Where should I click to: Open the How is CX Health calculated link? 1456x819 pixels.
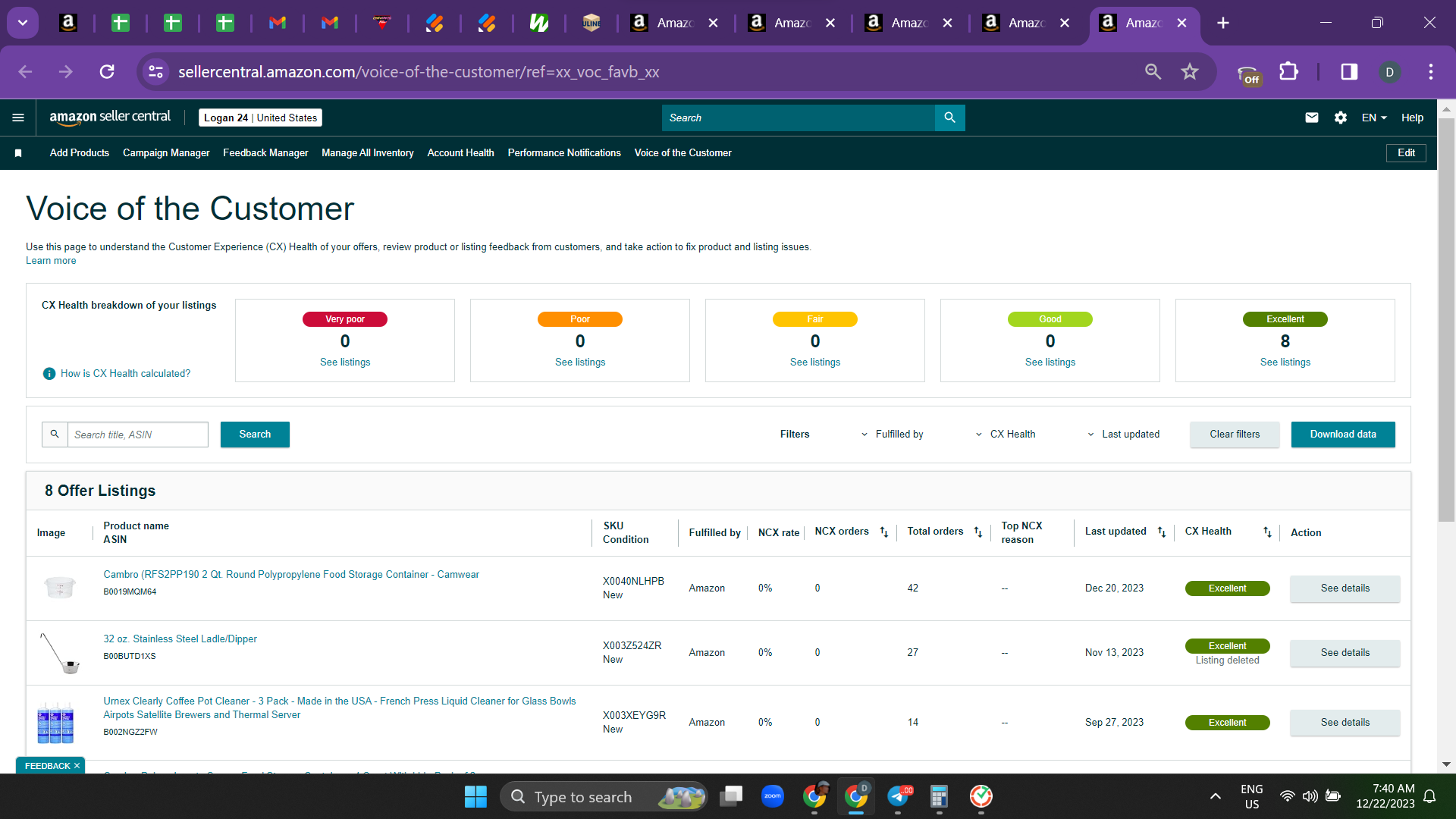point(126,374)
